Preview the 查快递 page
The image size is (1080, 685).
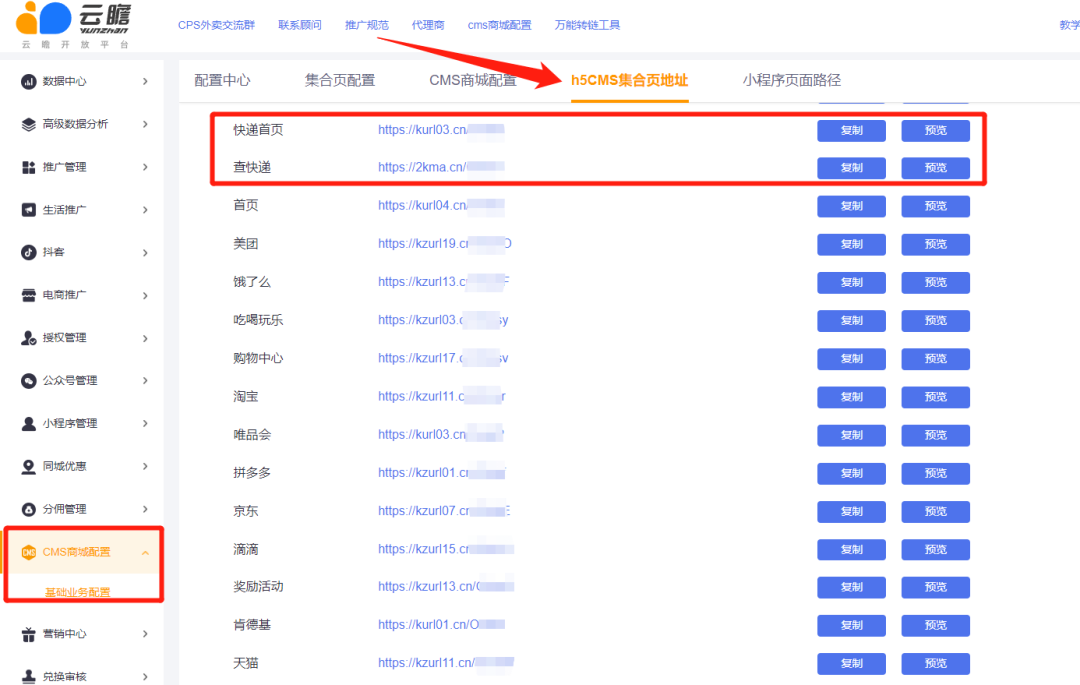935,168
